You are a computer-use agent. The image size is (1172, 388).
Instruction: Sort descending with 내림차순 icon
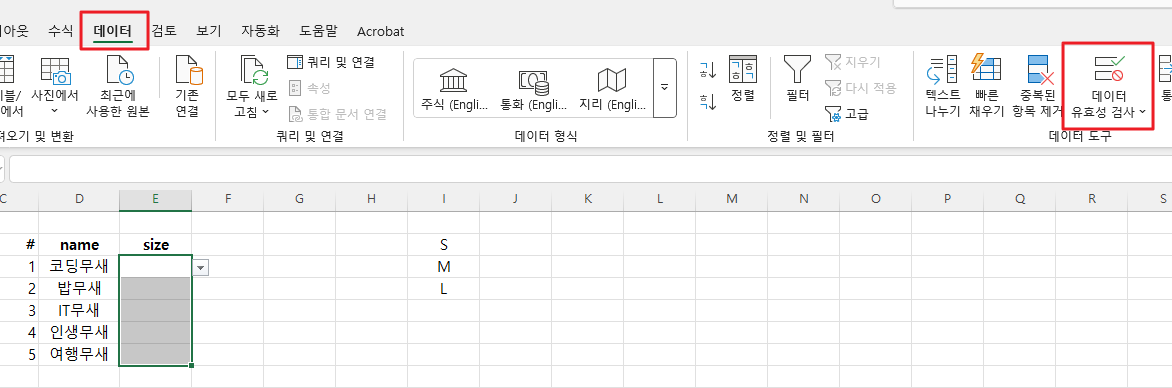coord(708,102)
